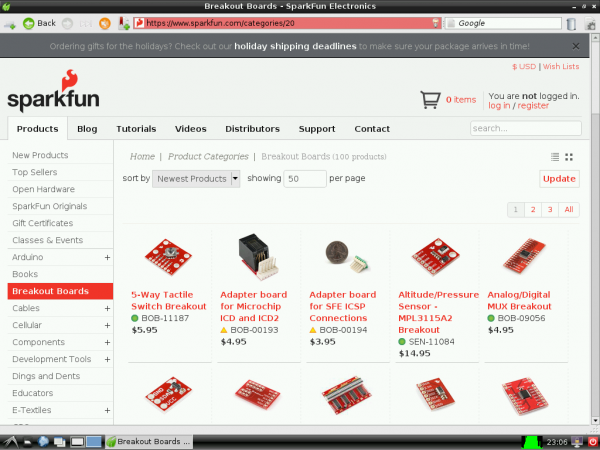Open a new tab using the toolbar icon

coord(9,24)
